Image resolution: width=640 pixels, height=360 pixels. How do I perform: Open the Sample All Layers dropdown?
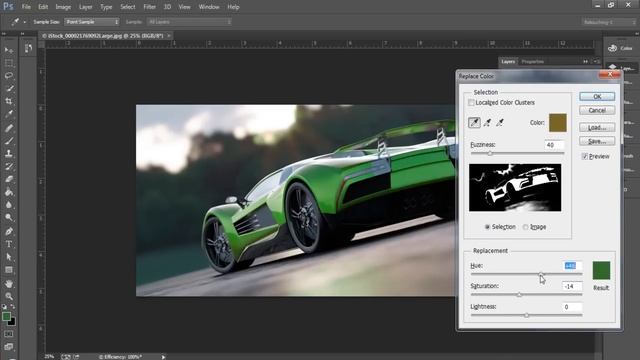(x=189, y=22)
